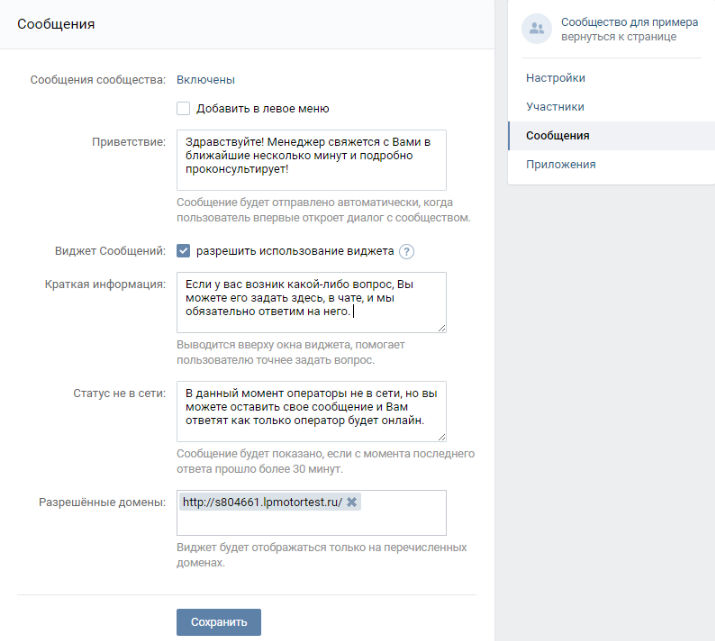Click the Сохранить button
The width and height of the screenshot is (715, 641).
click(x=219, y=622)
